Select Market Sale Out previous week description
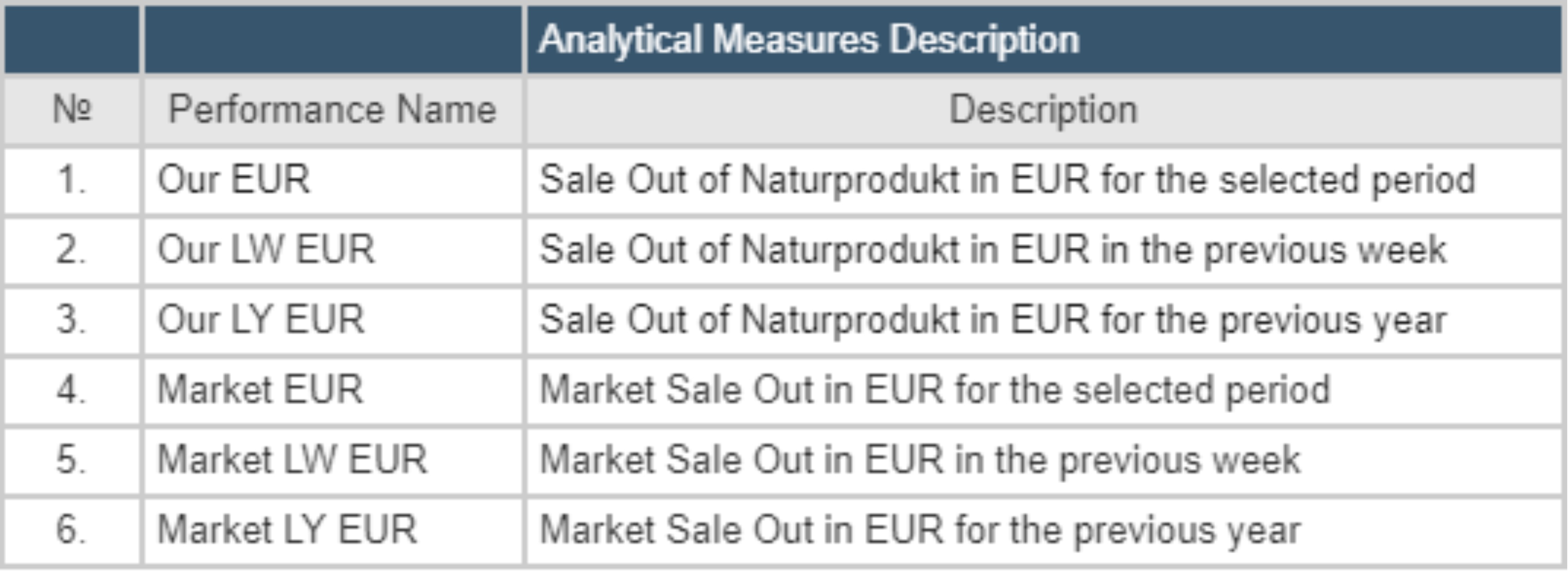Viewport: 1568px width, 582px height. [x=920, y=460]
